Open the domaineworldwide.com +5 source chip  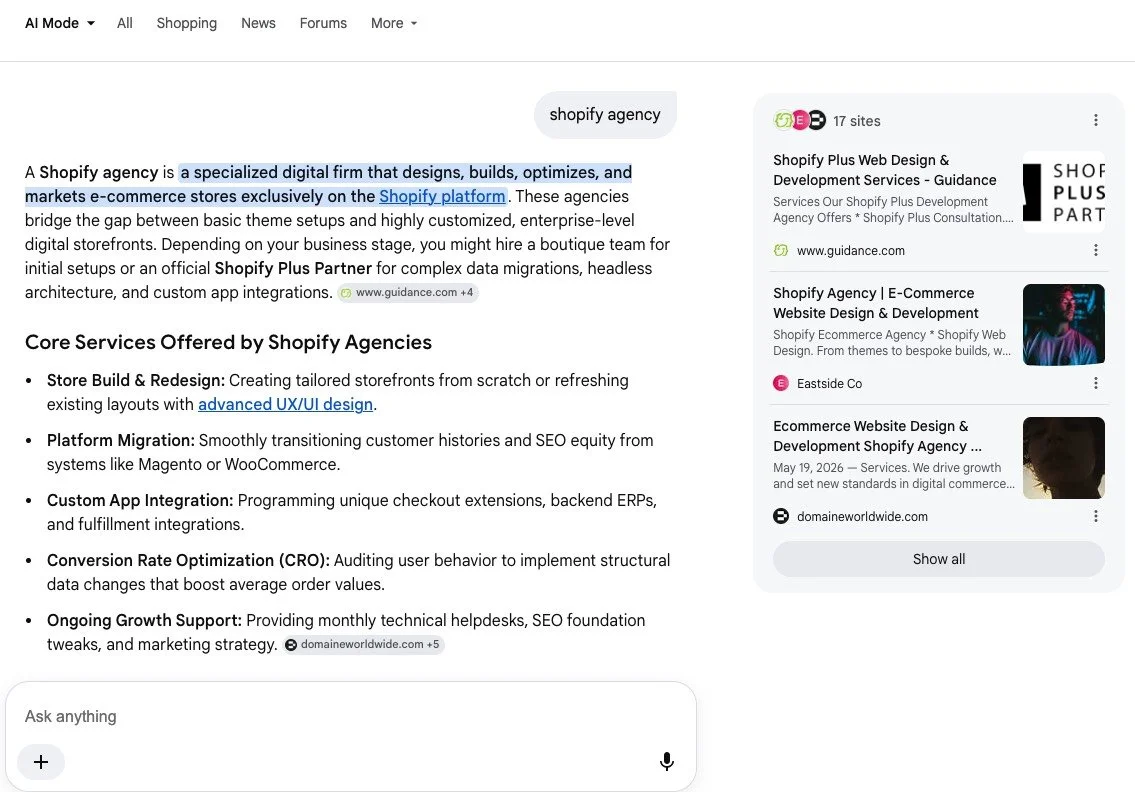(363, 644)
